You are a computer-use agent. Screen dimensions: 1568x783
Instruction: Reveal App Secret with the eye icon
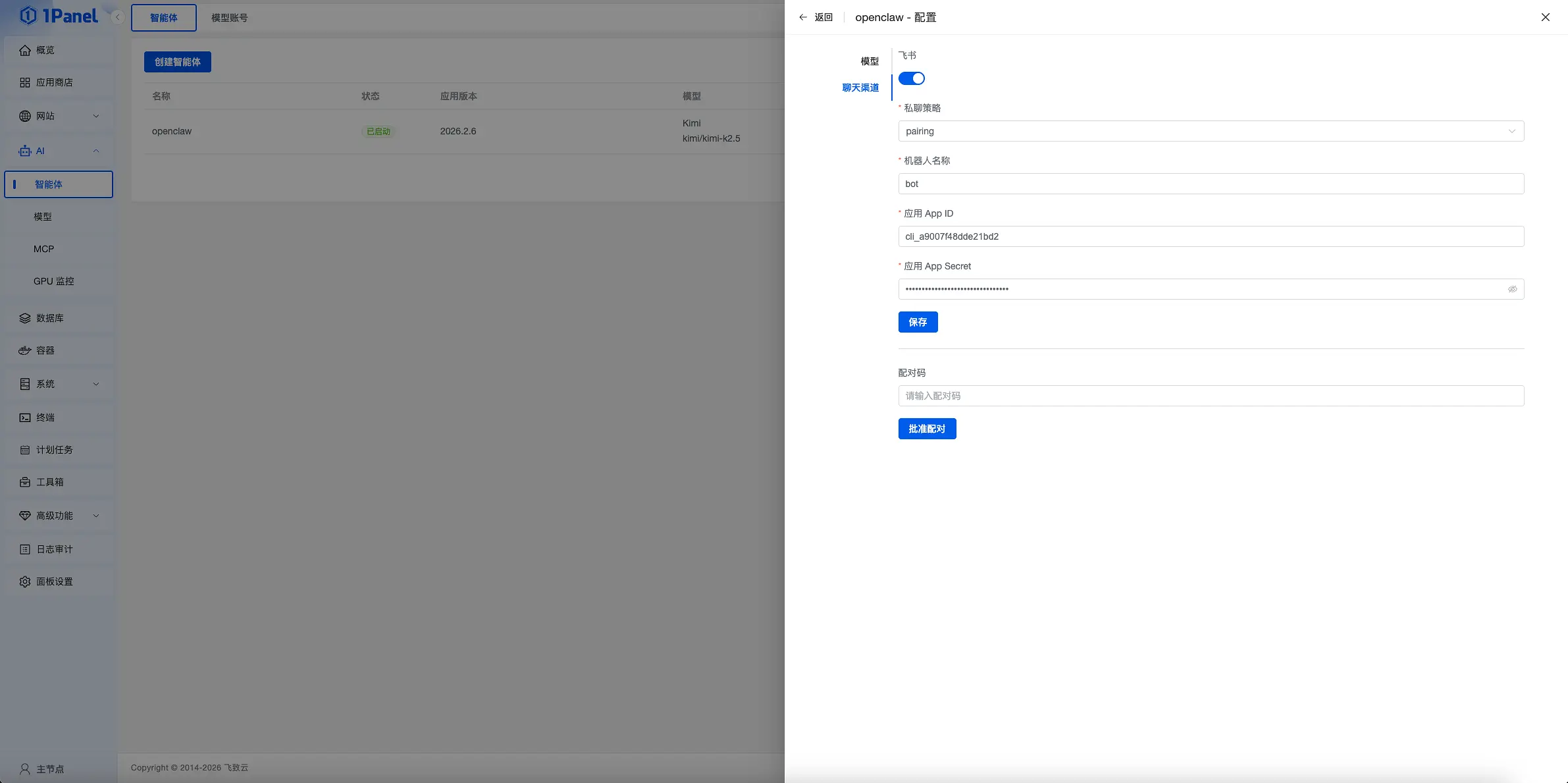pyautogui.click(x=1512, y=289)
